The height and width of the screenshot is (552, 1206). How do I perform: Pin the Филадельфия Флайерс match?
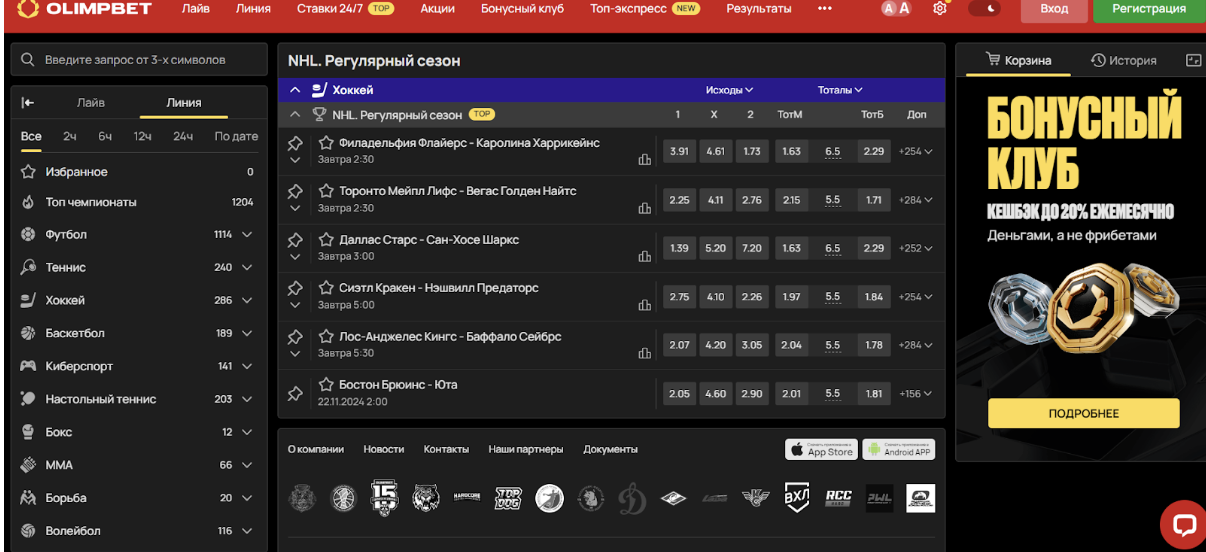(x=294, y=143)
